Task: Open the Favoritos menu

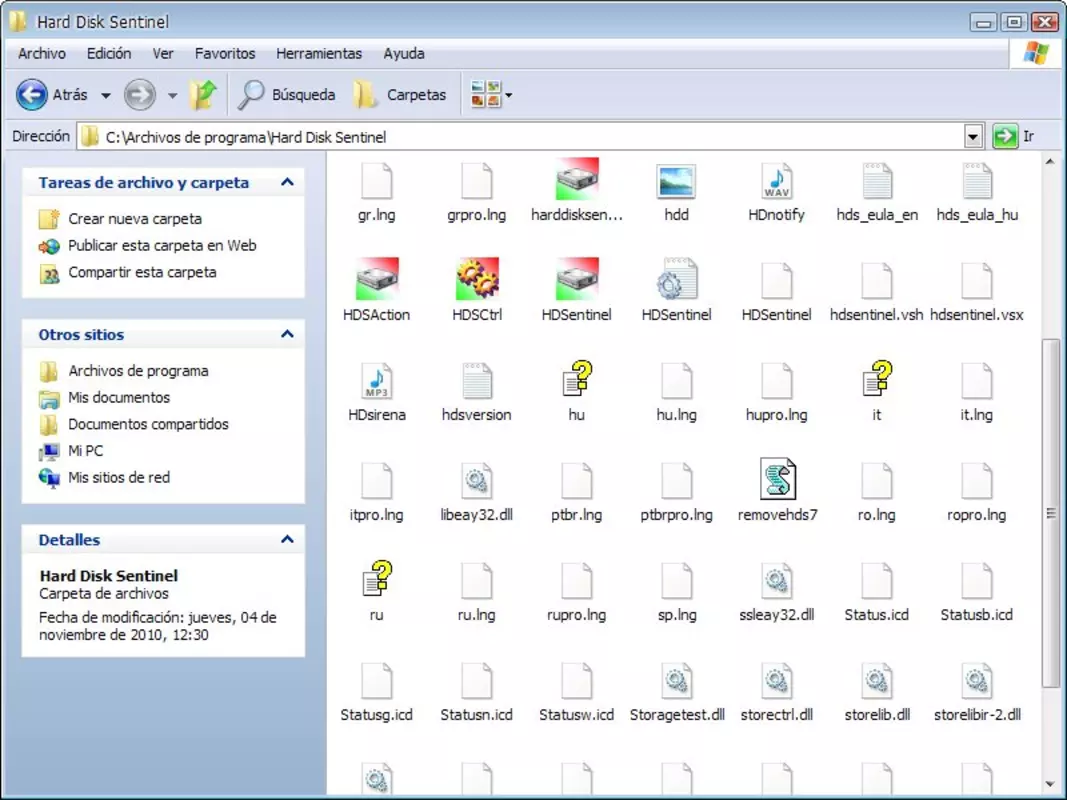Action: [225, 53]
